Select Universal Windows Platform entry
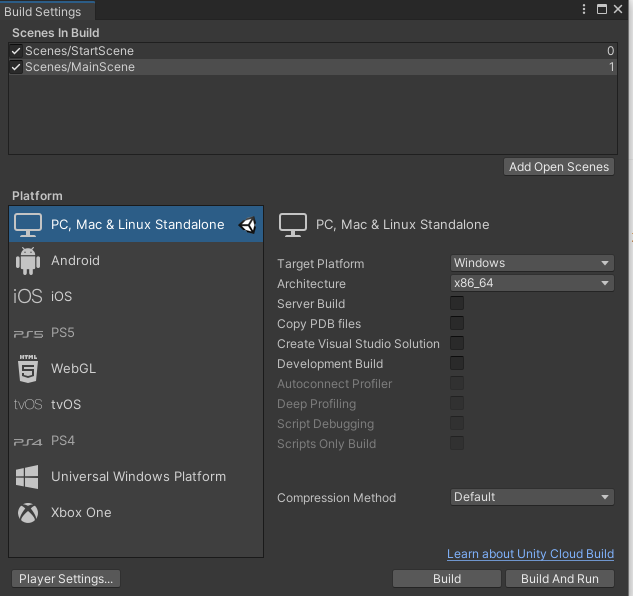633x596 pixels. click(136, 476)
